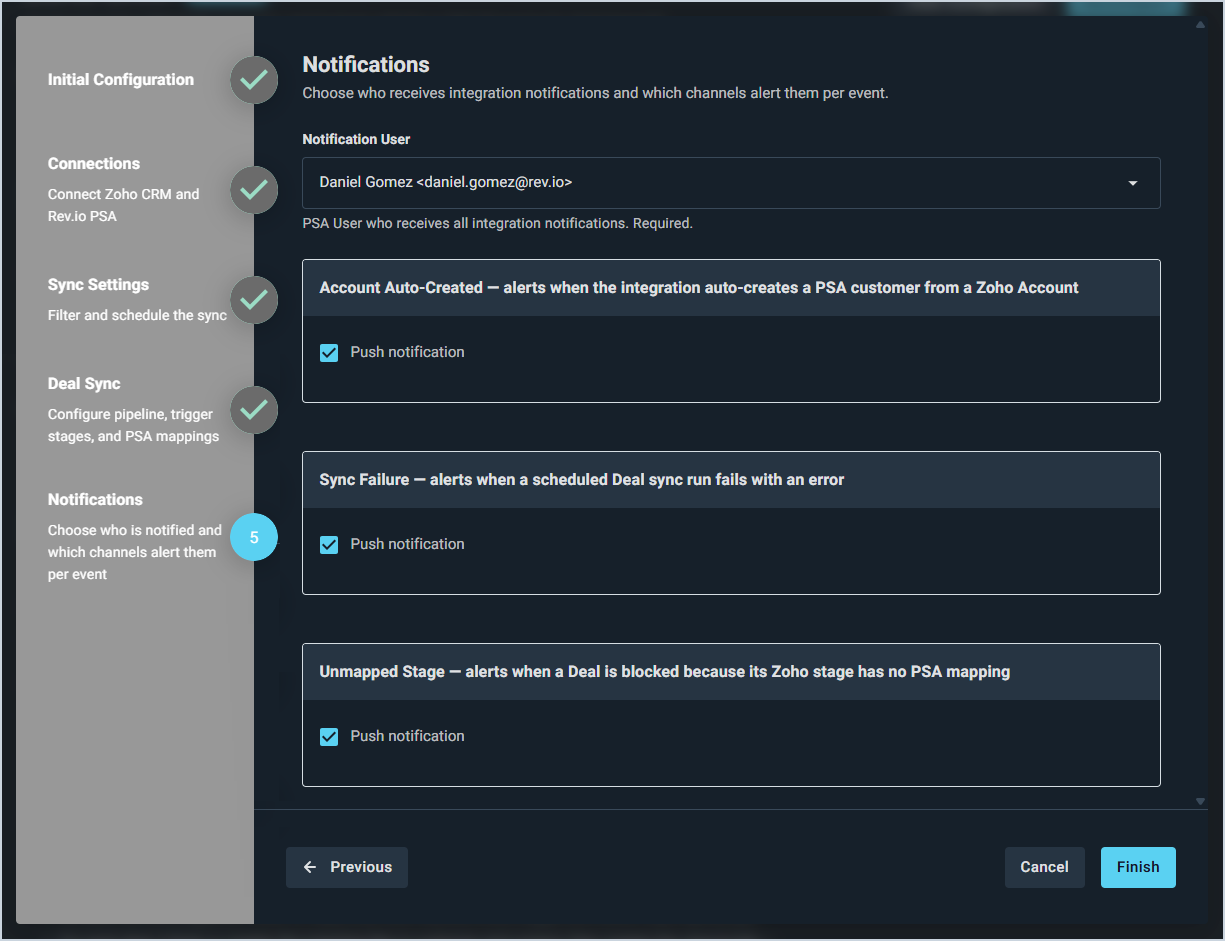Toggle Push notification checkbox for Sync Failure
1225x941 pixels.
pos(329,545)
